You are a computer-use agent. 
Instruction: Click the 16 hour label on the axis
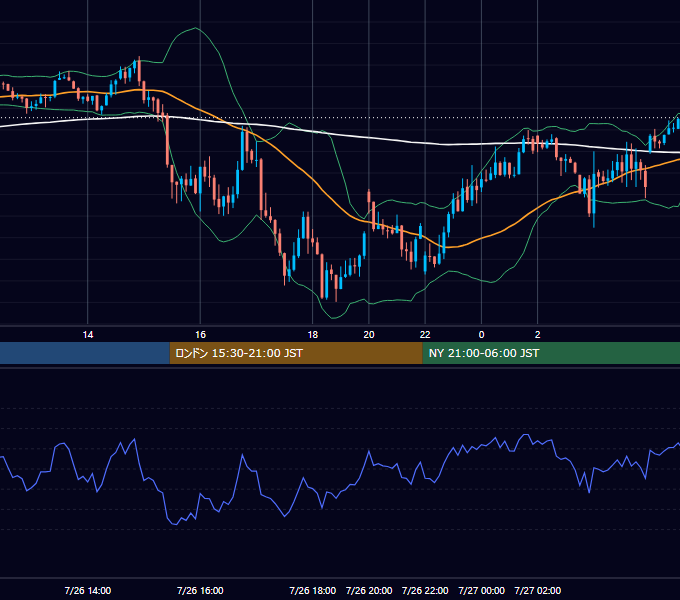coord(200,335)
